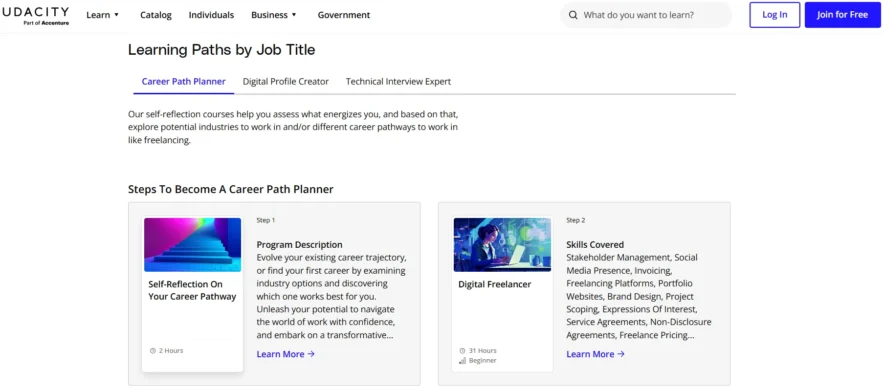Click the 2 Hours duration text
The height and width of the screenshot is (390, 884).
coord(171,351)
